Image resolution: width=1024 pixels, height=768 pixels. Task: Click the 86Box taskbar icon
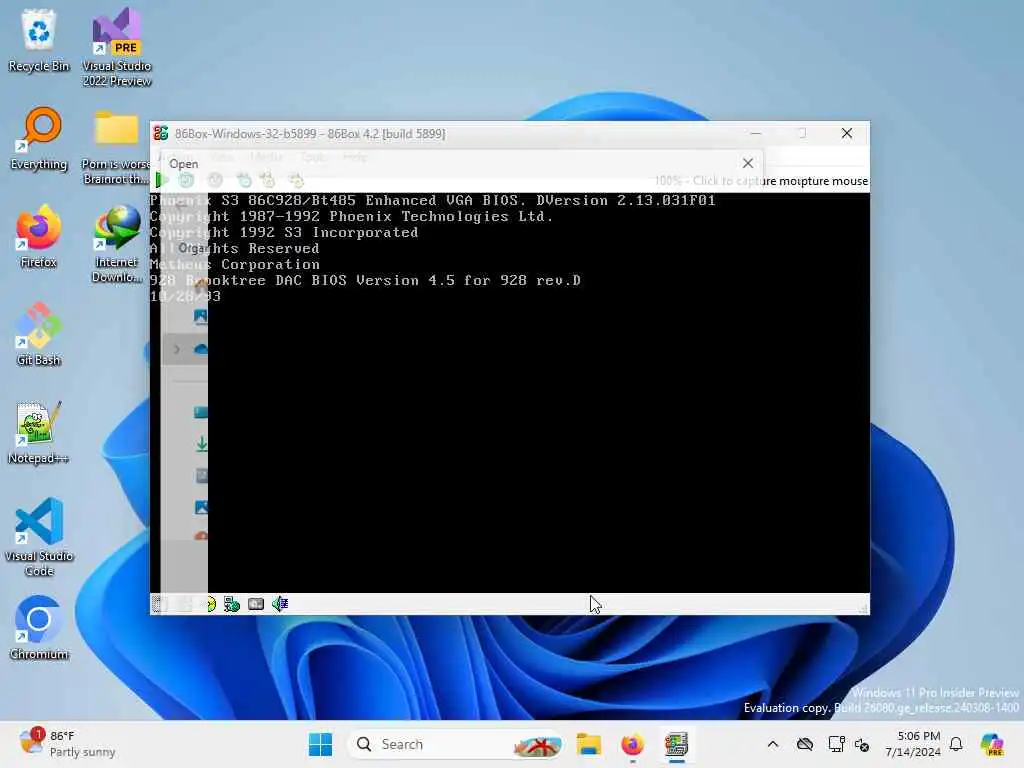click(x=677, y=744)
